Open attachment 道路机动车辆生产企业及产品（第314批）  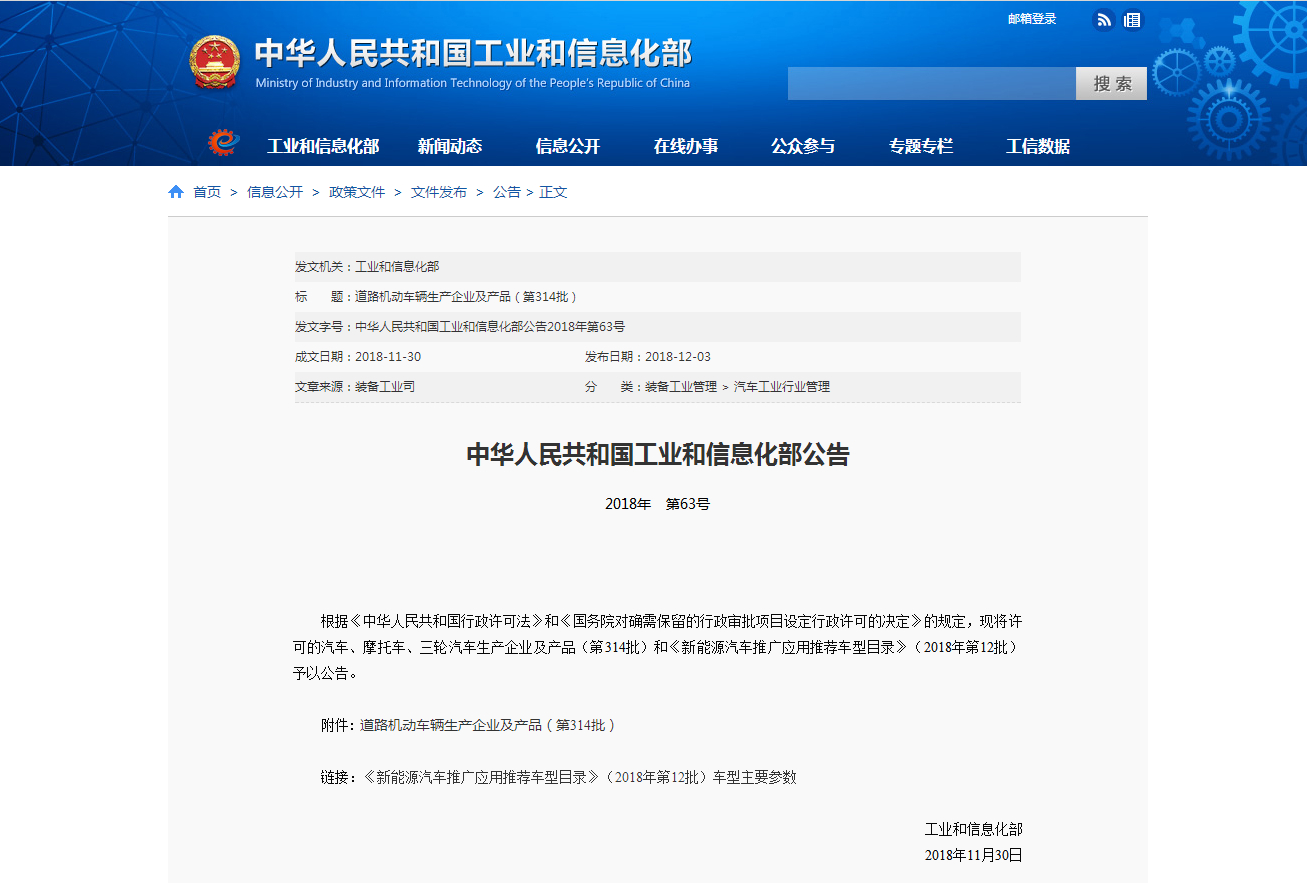pos(488,725)
